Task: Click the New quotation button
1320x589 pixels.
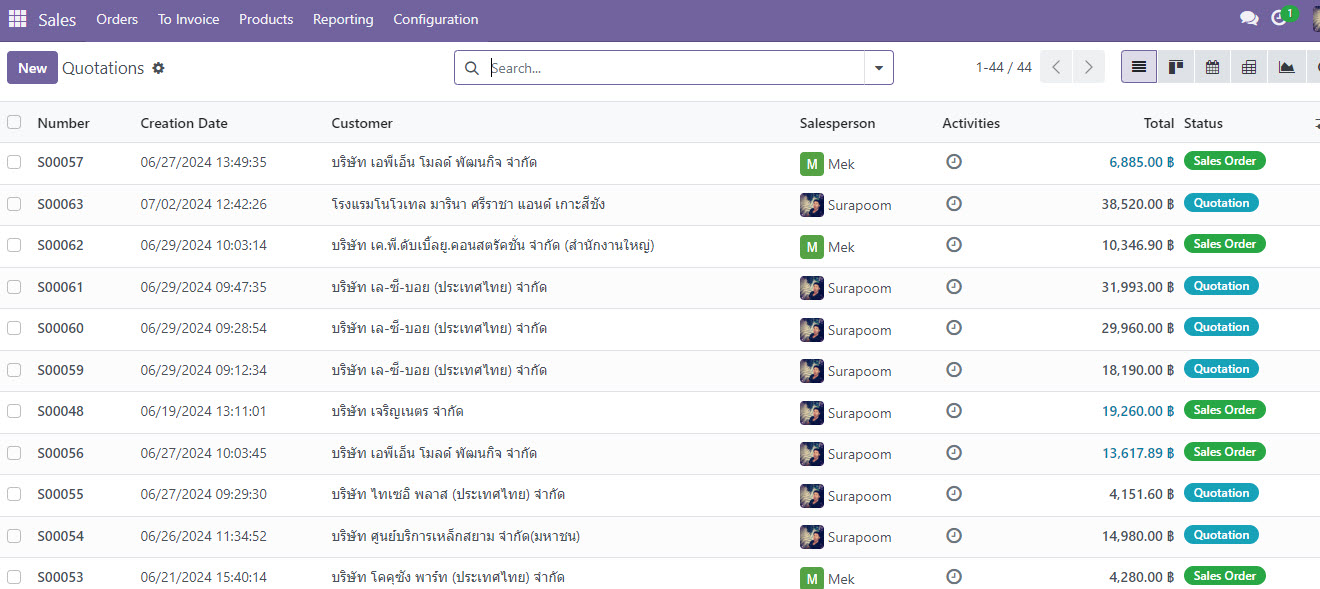Action: pos(32,68)
